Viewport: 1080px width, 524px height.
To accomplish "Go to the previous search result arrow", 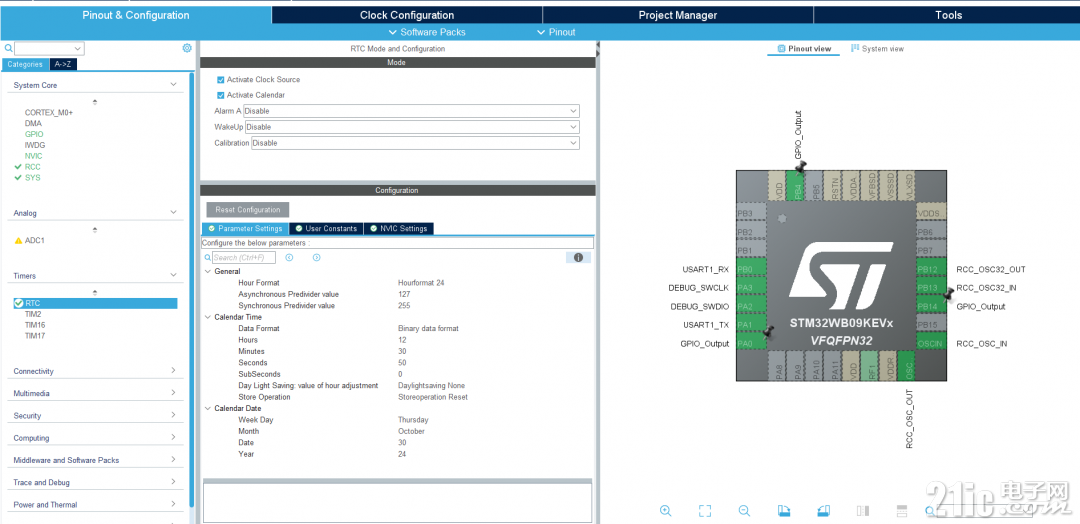I will coord(289,258).
